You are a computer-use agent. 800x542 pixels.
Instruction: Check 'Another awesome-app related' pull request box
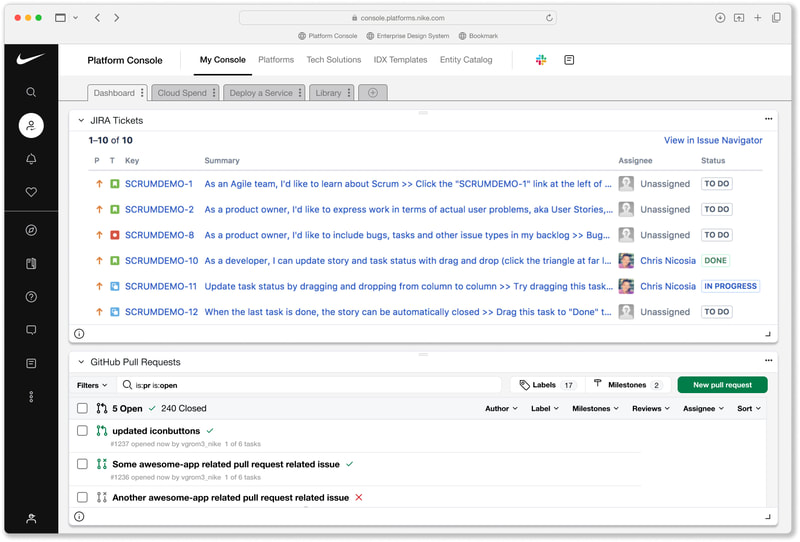tap(82, 497)
